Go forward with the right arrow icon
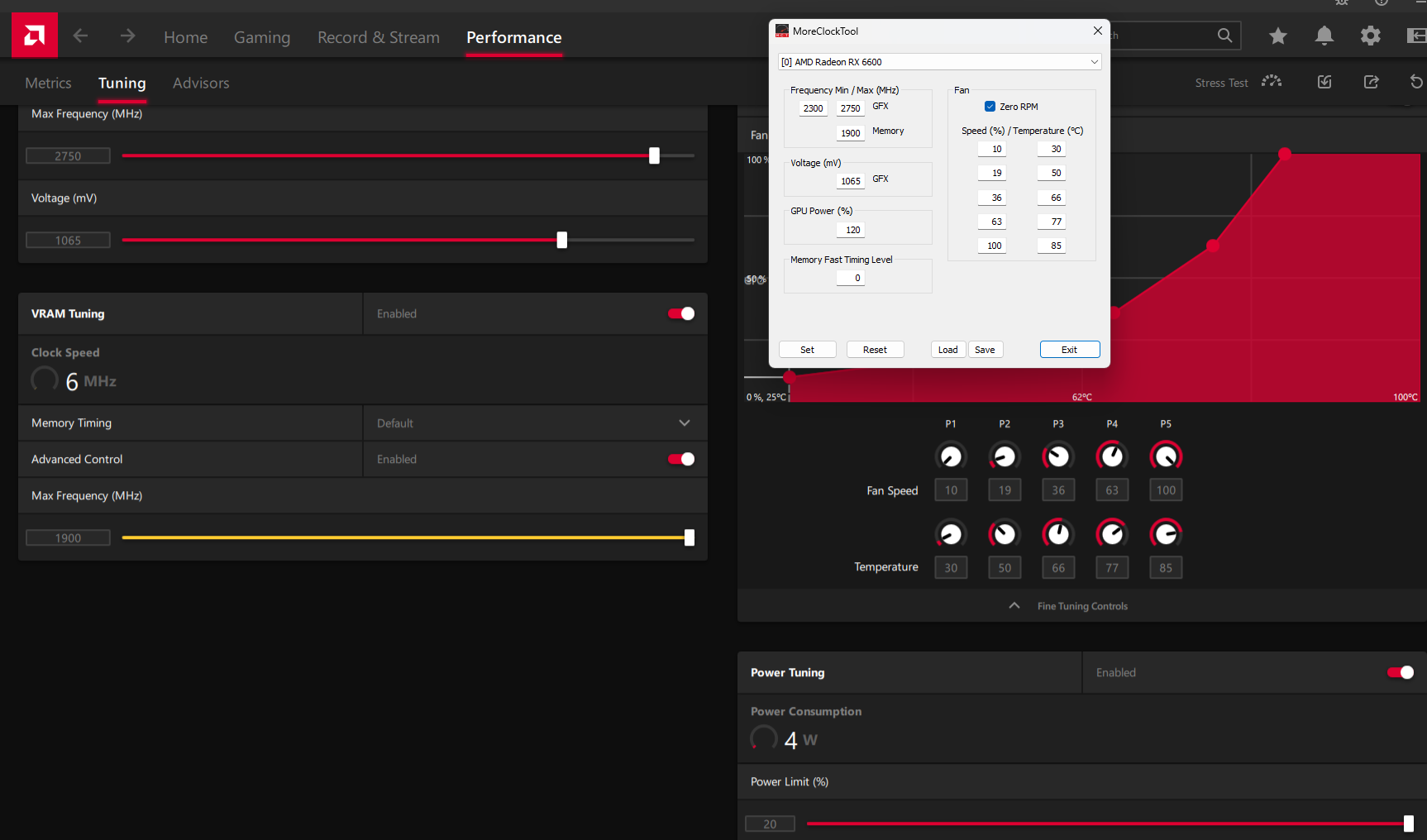 tap(127, 36)
